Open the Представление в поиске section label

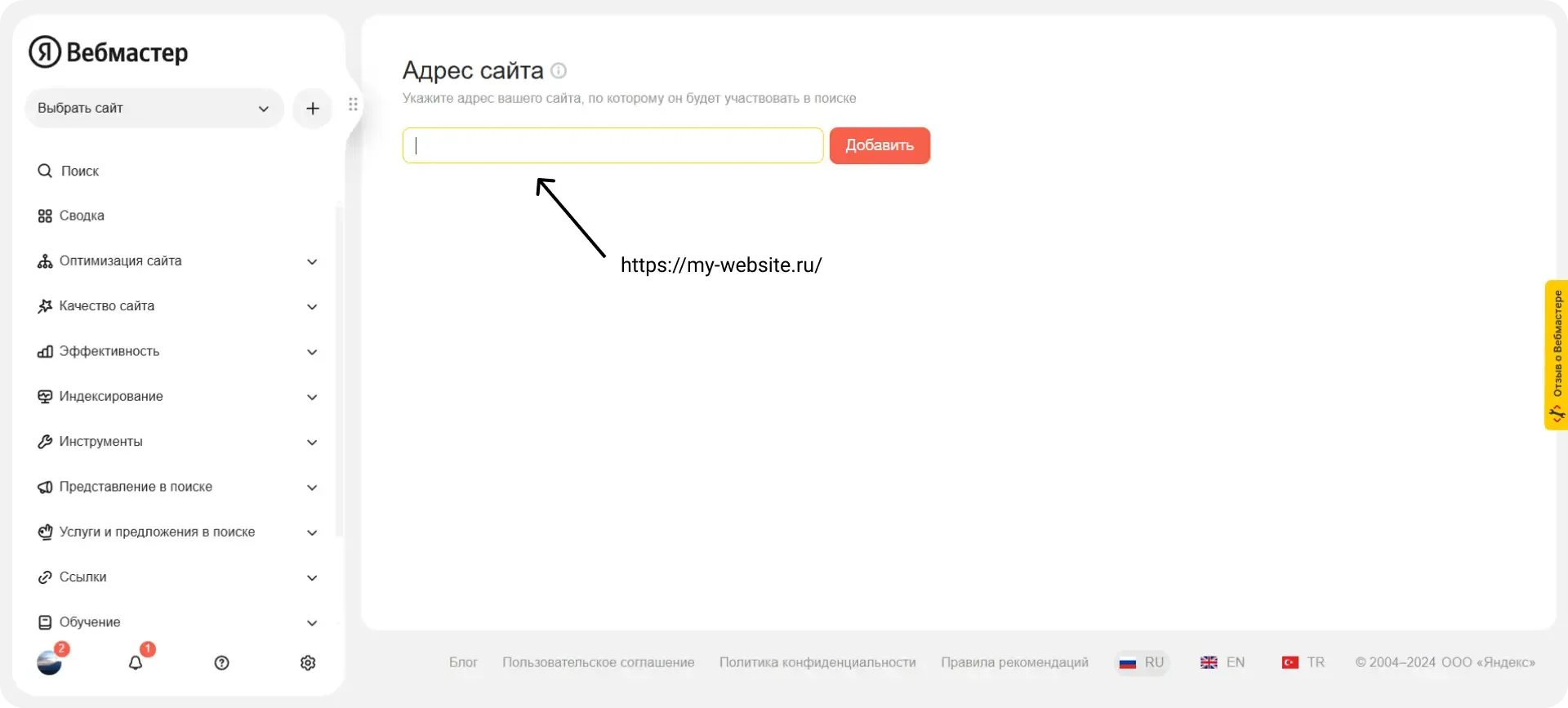click(136, 487)
